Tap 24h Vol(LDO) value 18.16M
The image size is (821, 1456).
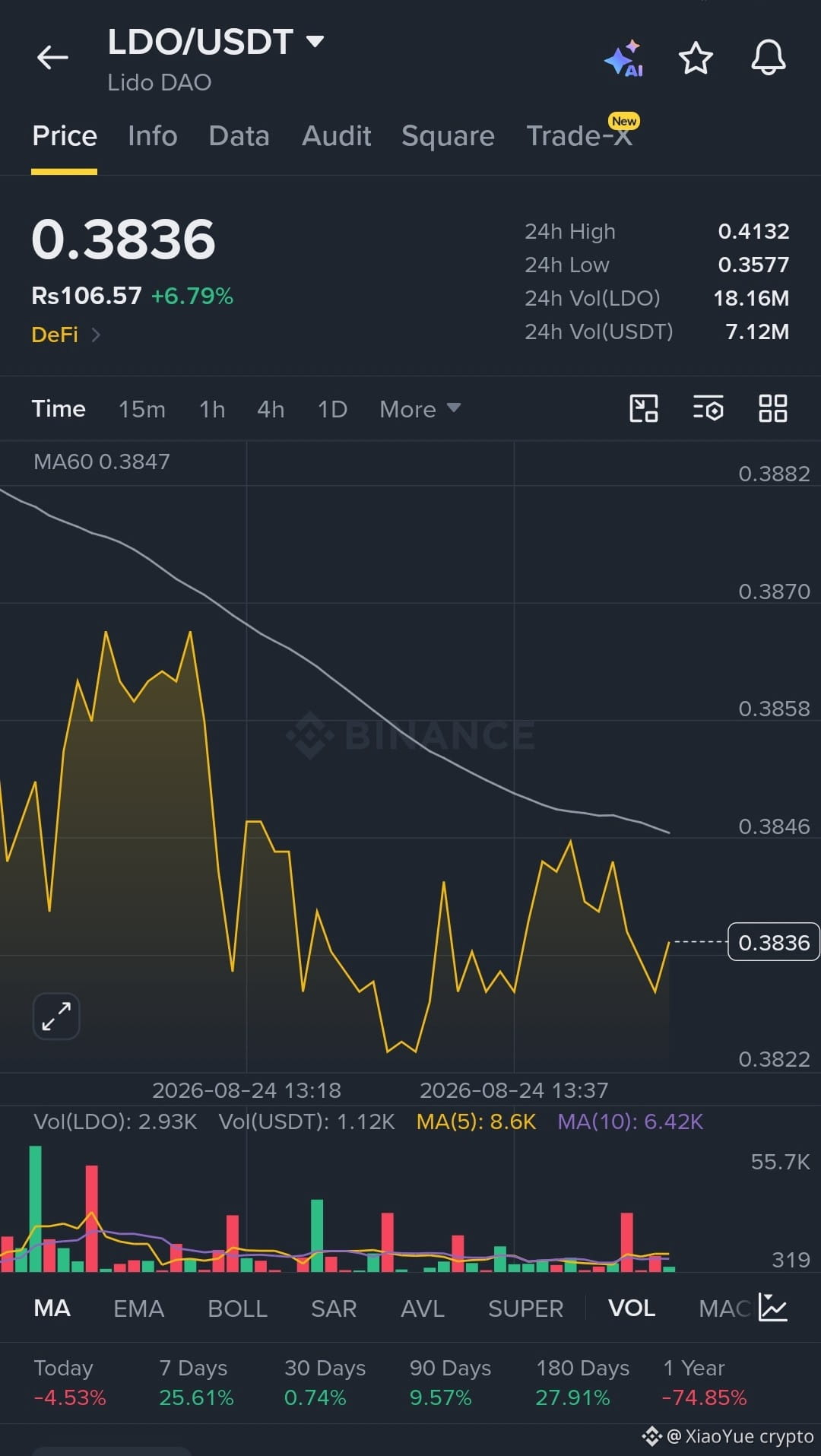751,298
